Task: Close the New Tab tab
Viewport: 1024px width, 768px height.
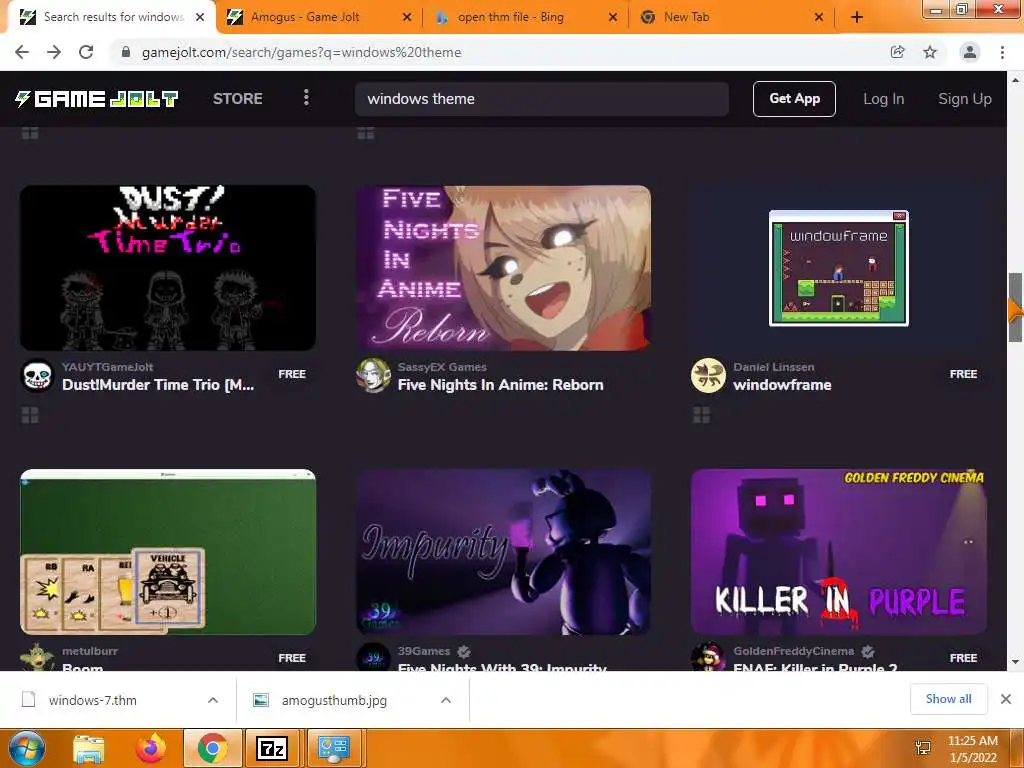Action: [819, 17]
